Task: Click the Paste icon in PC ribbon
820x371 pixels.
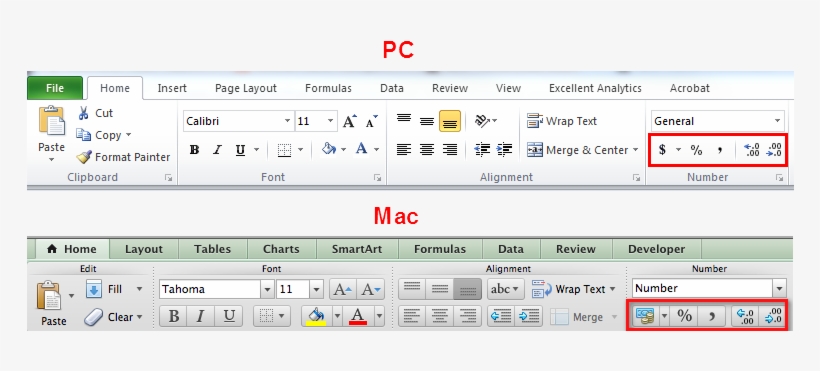Action: coord(51,121)
